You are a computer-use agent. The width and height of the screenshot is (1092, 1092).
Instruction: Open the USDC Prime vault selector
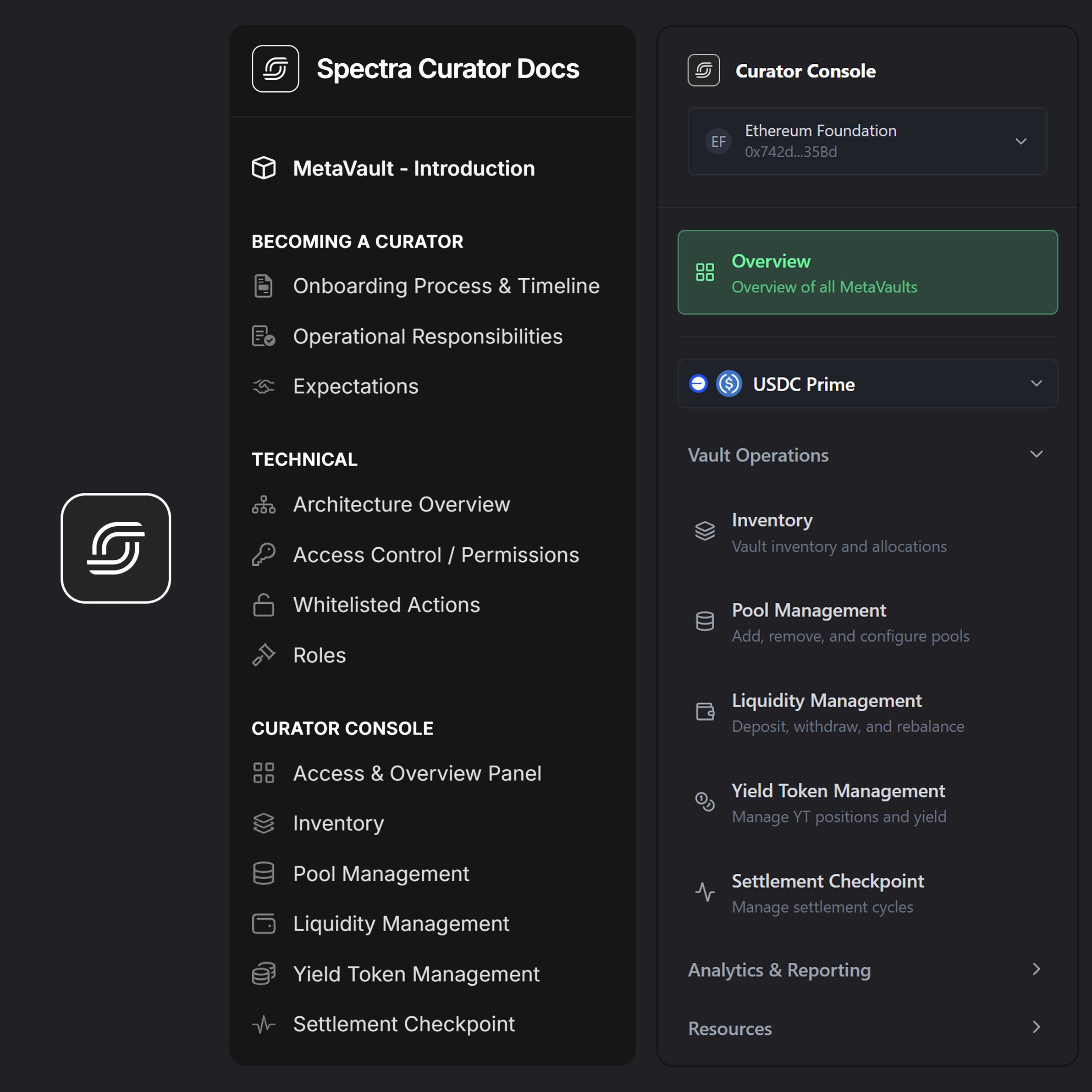867,384
